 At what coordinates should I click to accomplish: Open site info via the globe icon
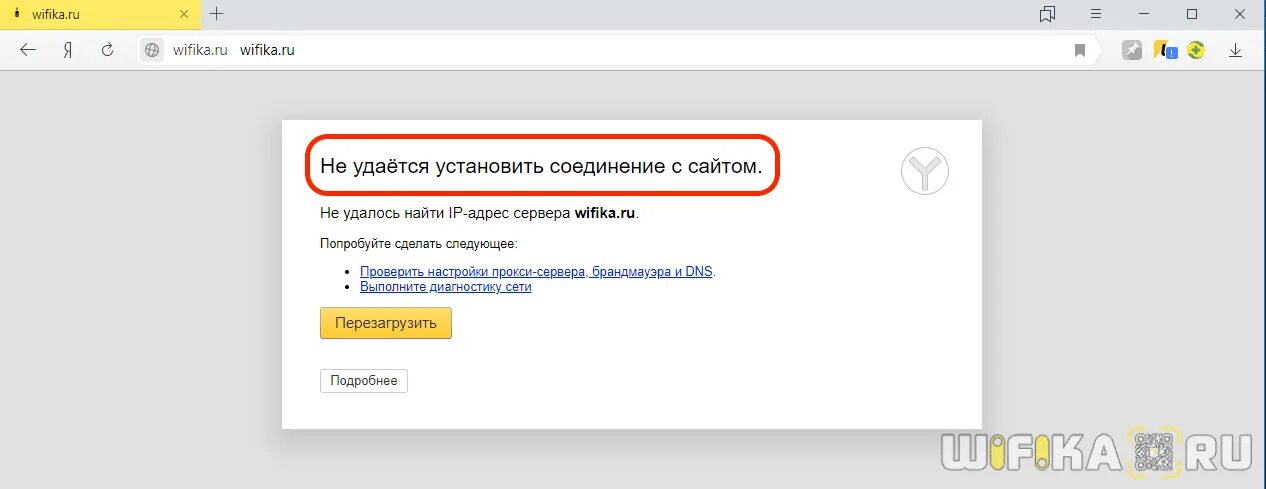[x=152, y=50]
